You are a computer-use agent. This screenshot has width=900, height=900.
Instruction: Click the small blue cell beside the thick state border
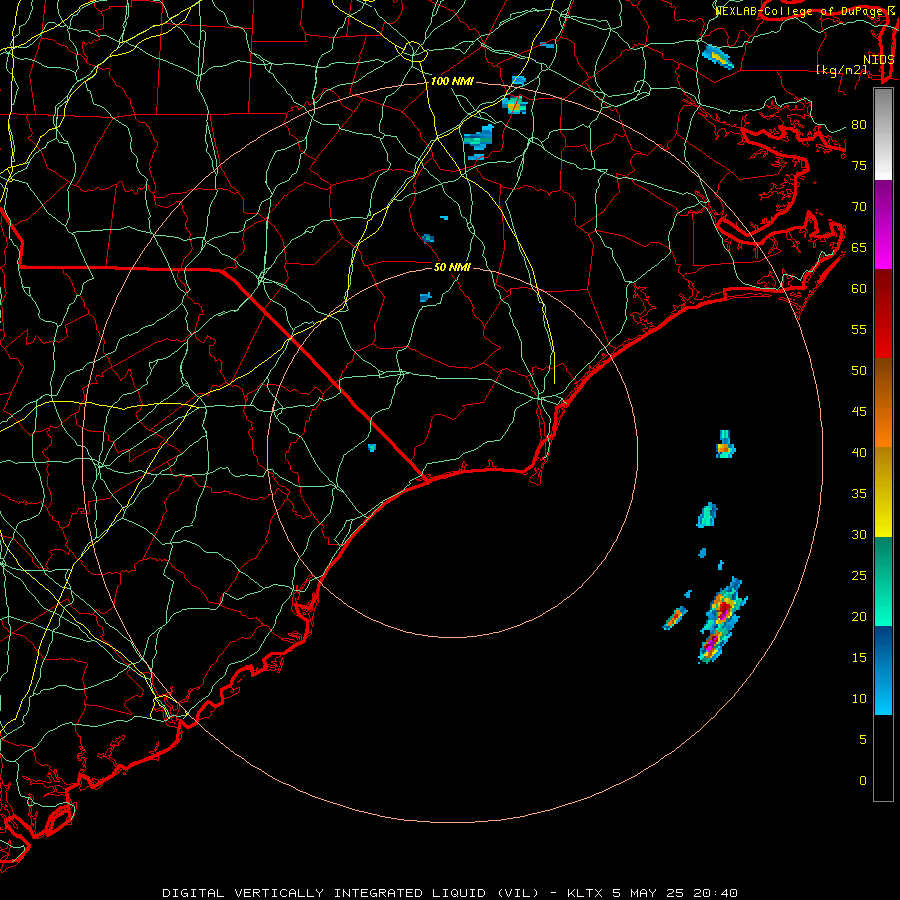(372, 447)
